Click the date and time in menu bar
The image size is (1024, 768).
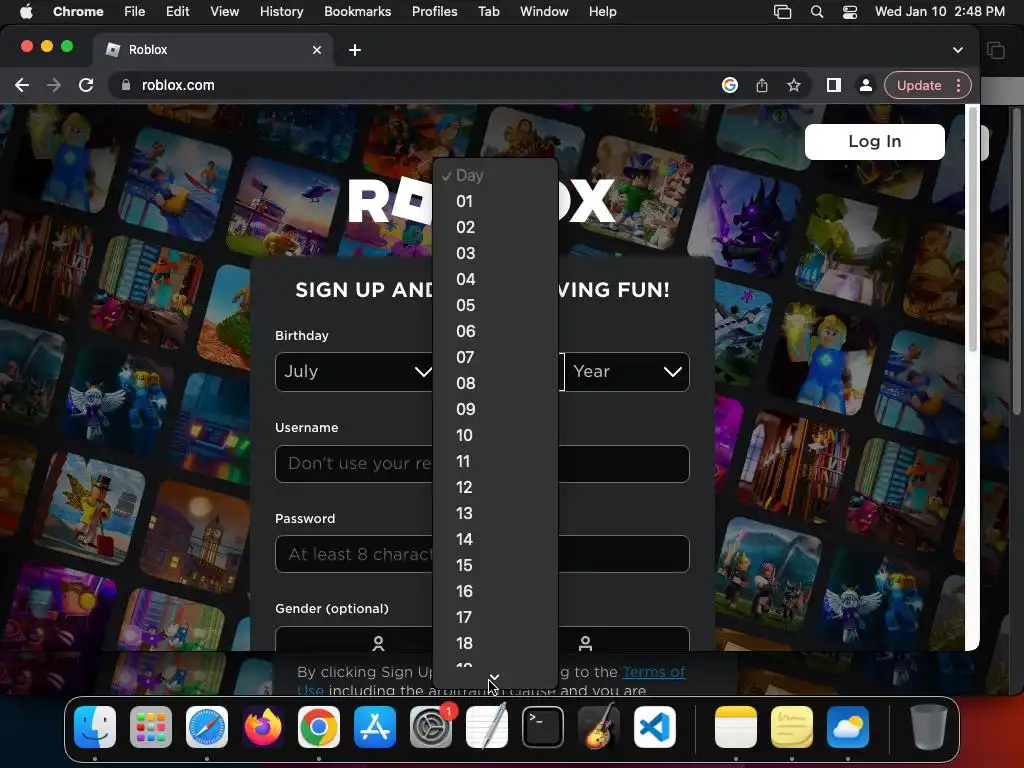coord(940,12)
